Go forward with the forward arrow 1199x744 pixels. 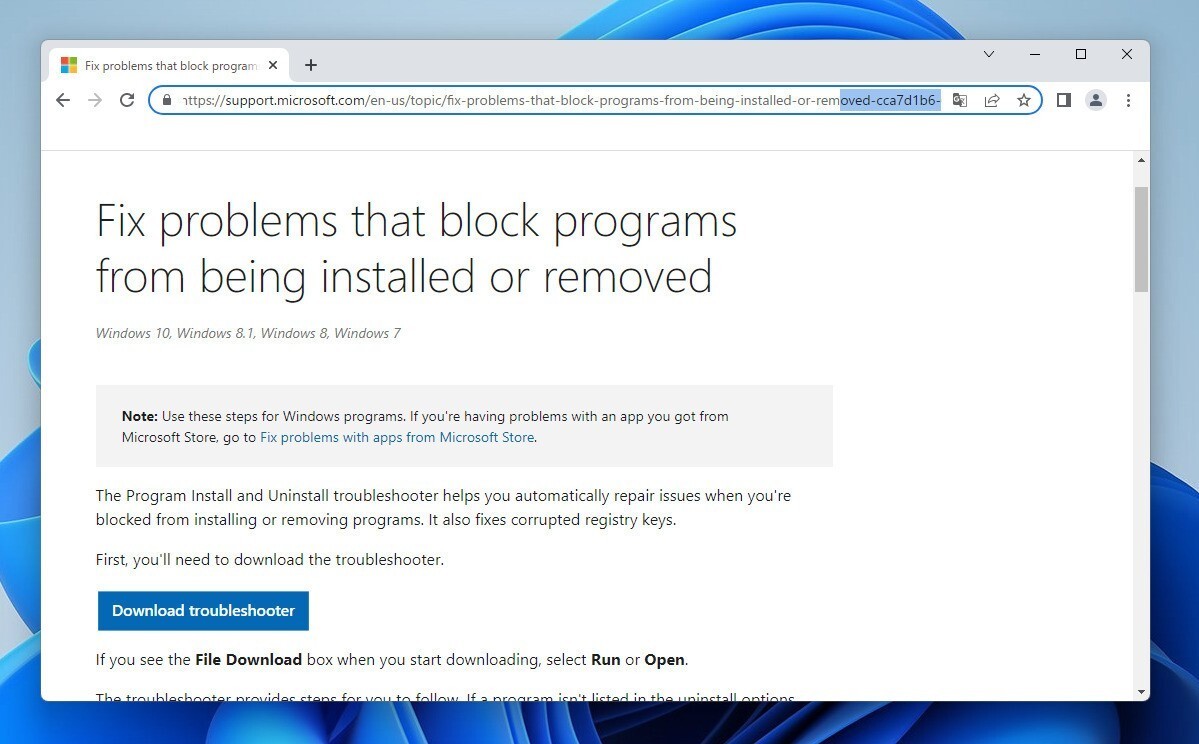95,100
